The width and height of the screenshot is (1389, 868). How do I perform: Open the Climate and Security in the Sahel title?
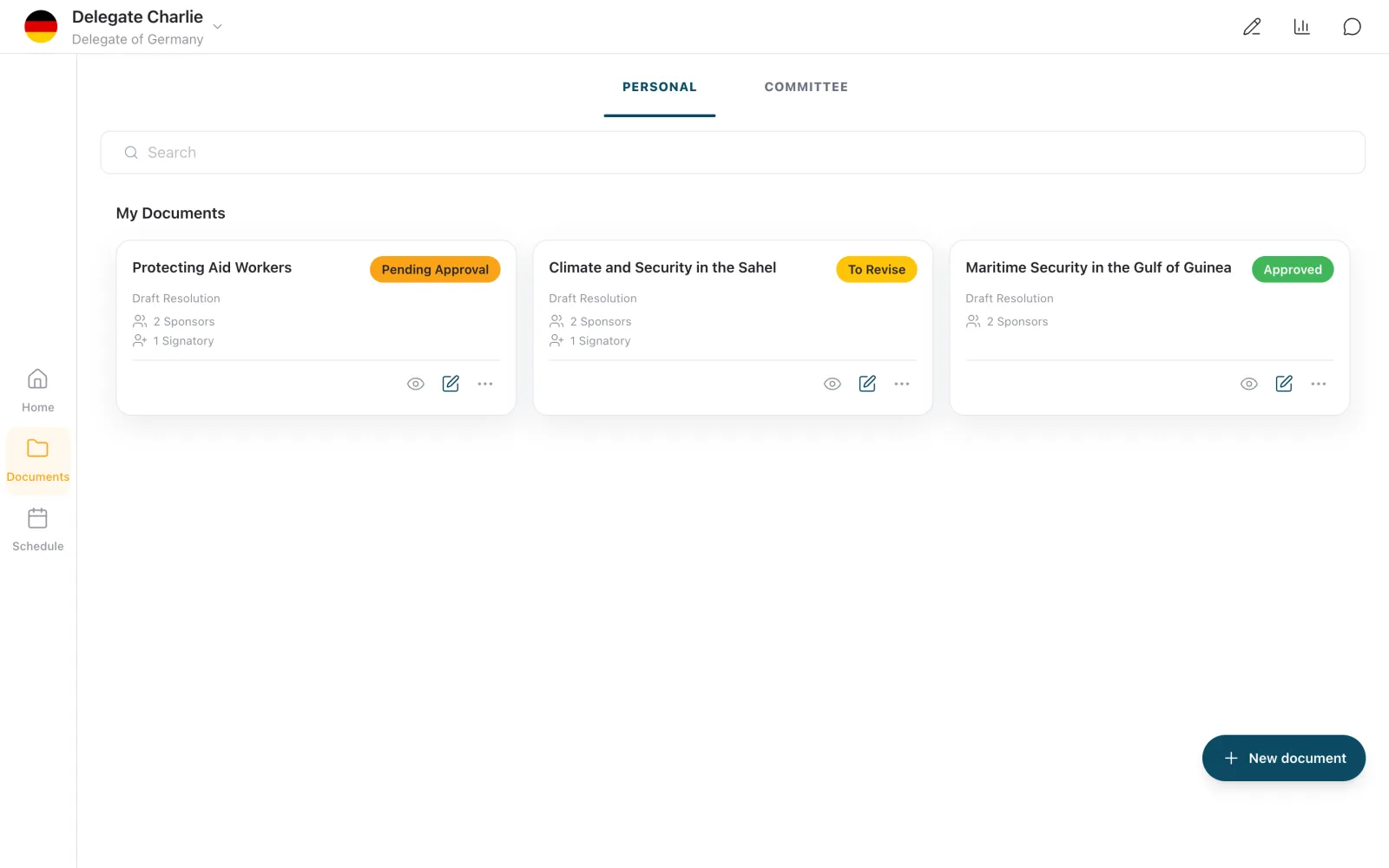click(x=662, y=267)
